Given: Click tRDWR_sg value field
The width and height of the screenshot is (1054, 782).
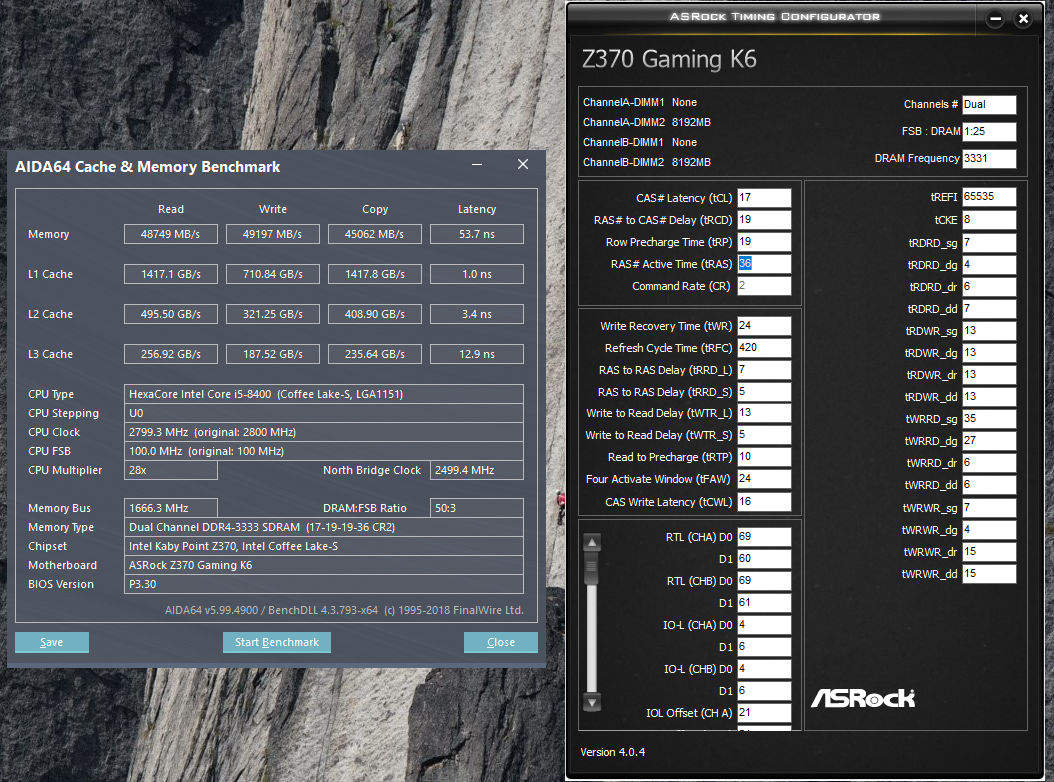Looking at the screenshot, I should [x=989, y=331].
